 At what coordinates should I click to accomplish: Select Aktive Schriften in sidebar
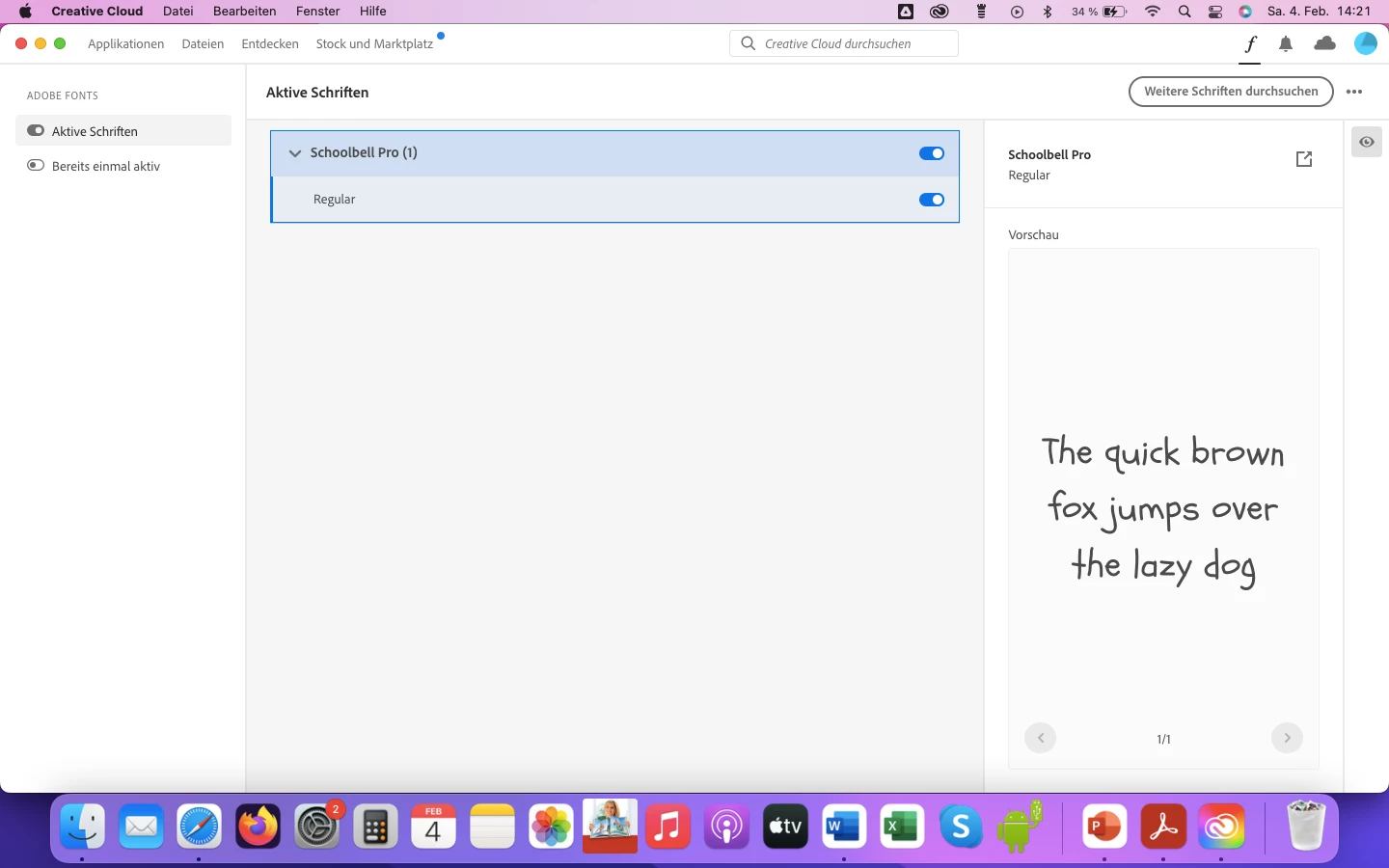pyautogui.click(x=123, y=131)
